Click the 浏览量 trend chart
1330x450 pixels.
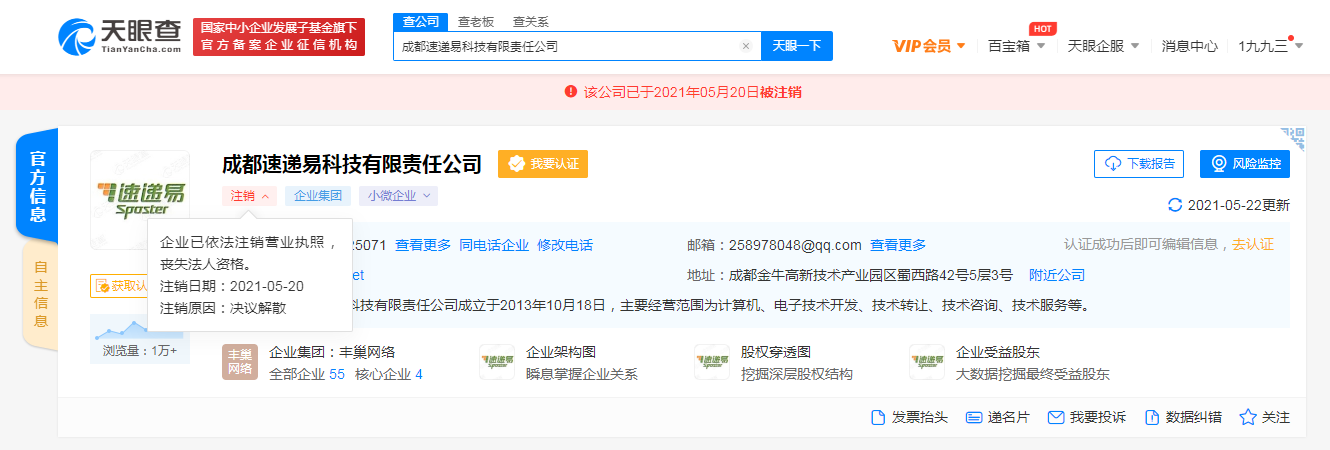pos(140,328)
